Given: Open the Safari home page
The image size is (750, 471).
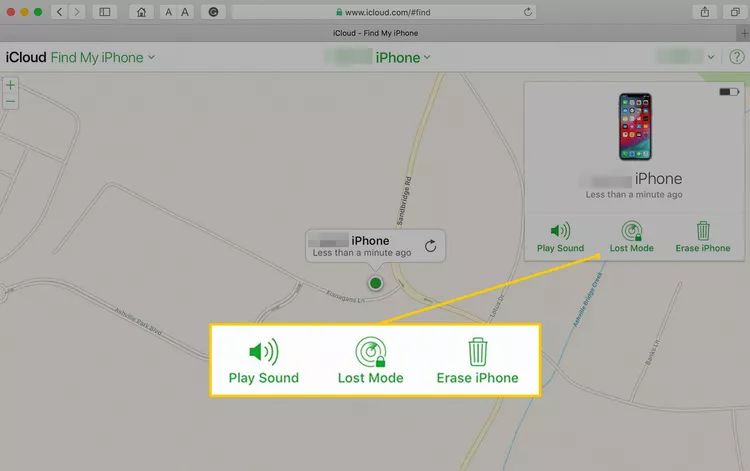Looking at the screenshot, I should coord(141,12).
